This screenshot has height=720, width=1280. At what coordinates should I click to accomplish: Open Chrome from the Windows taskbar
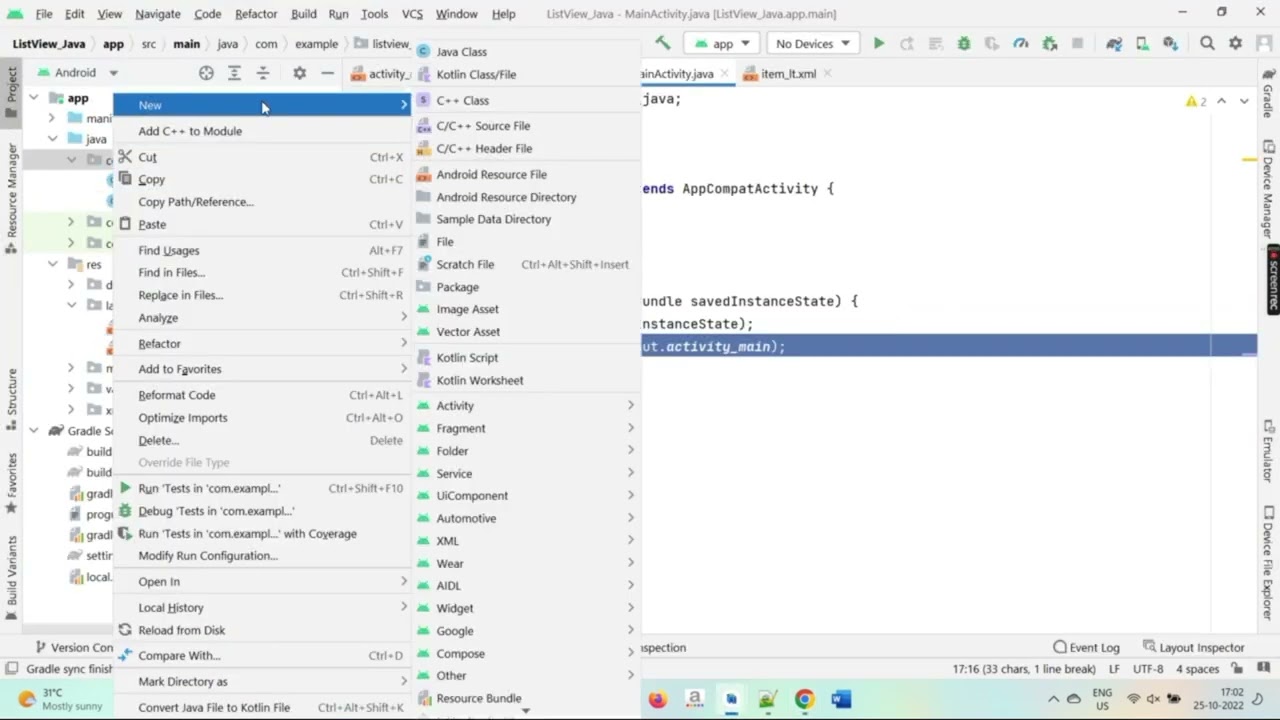click(804, 699)
